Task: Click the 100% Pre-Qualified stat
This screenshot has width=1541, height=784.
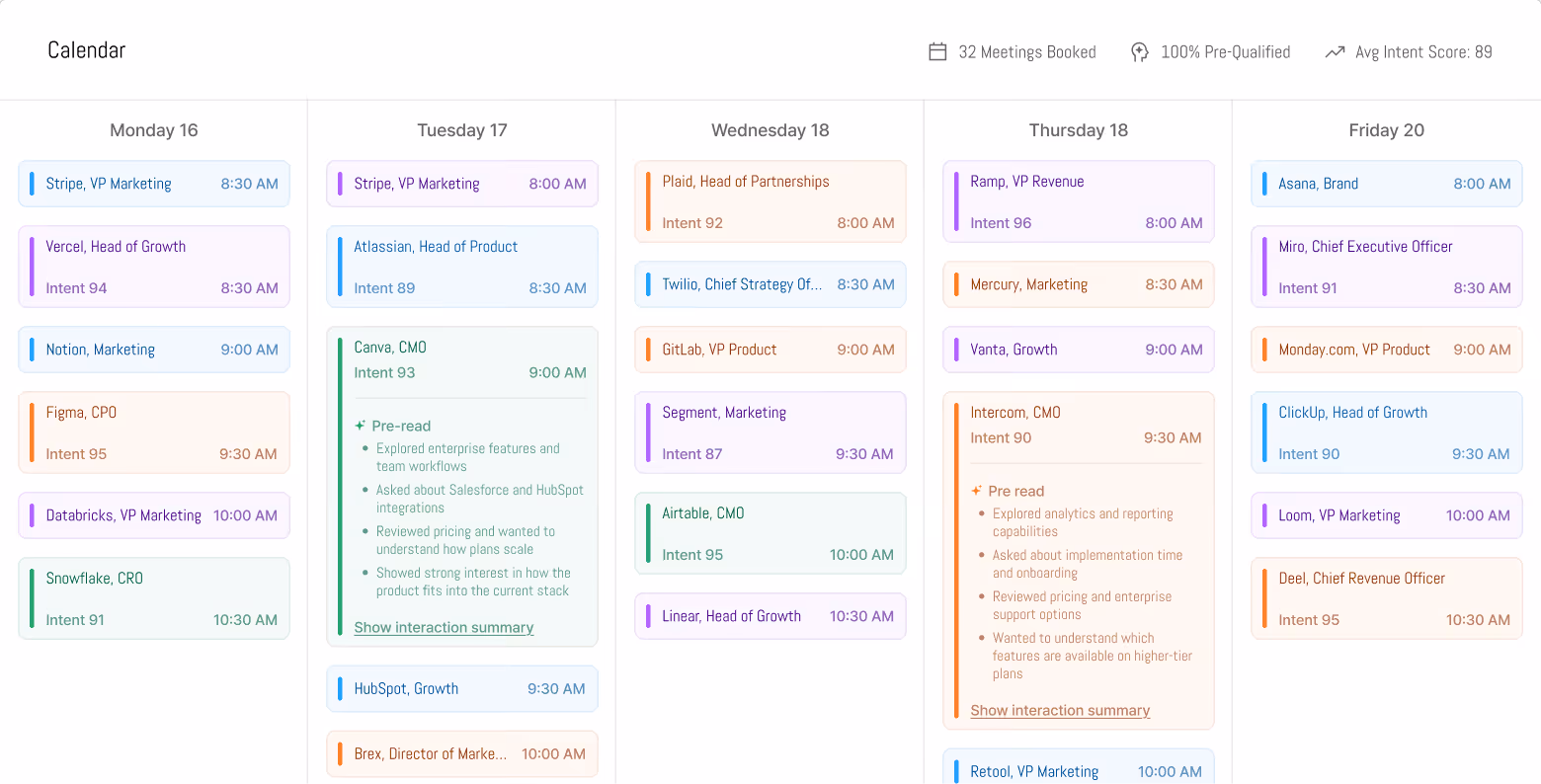Action: pyautogui.click(x=1210, y=52)
